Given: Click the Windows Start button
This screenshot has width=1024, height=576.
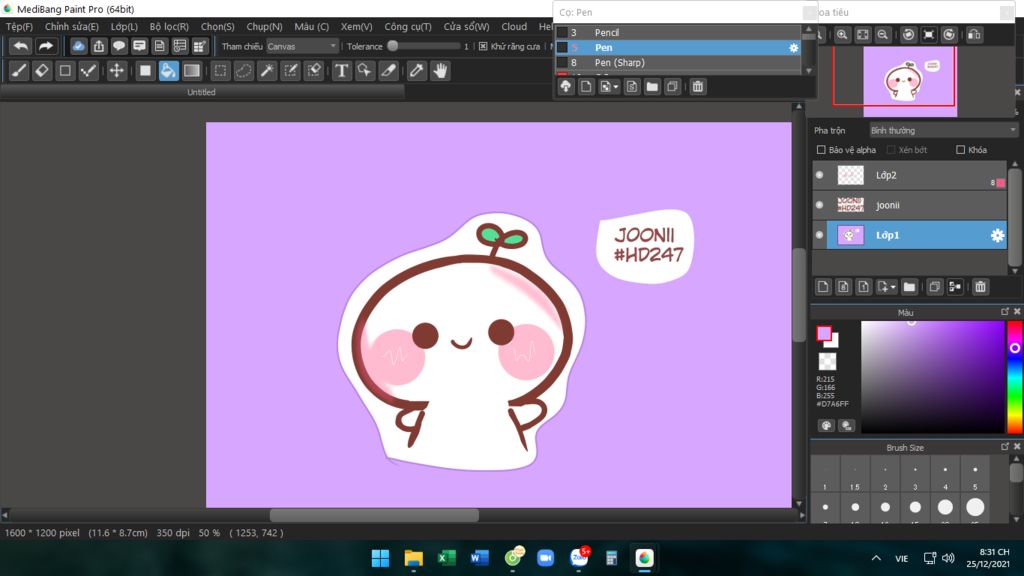Looking at the screenshot, I should tap(380, 558).
